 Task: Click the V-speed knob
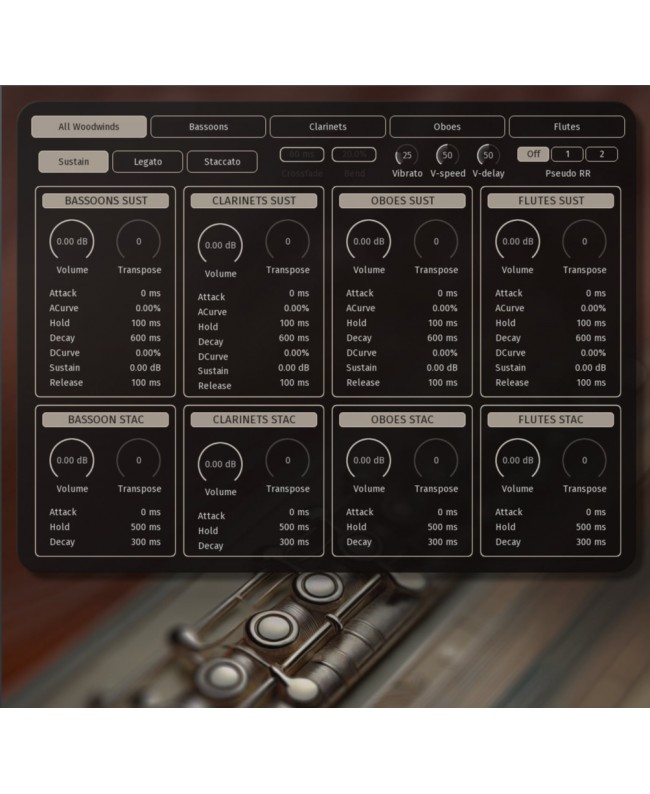[448, 155]
